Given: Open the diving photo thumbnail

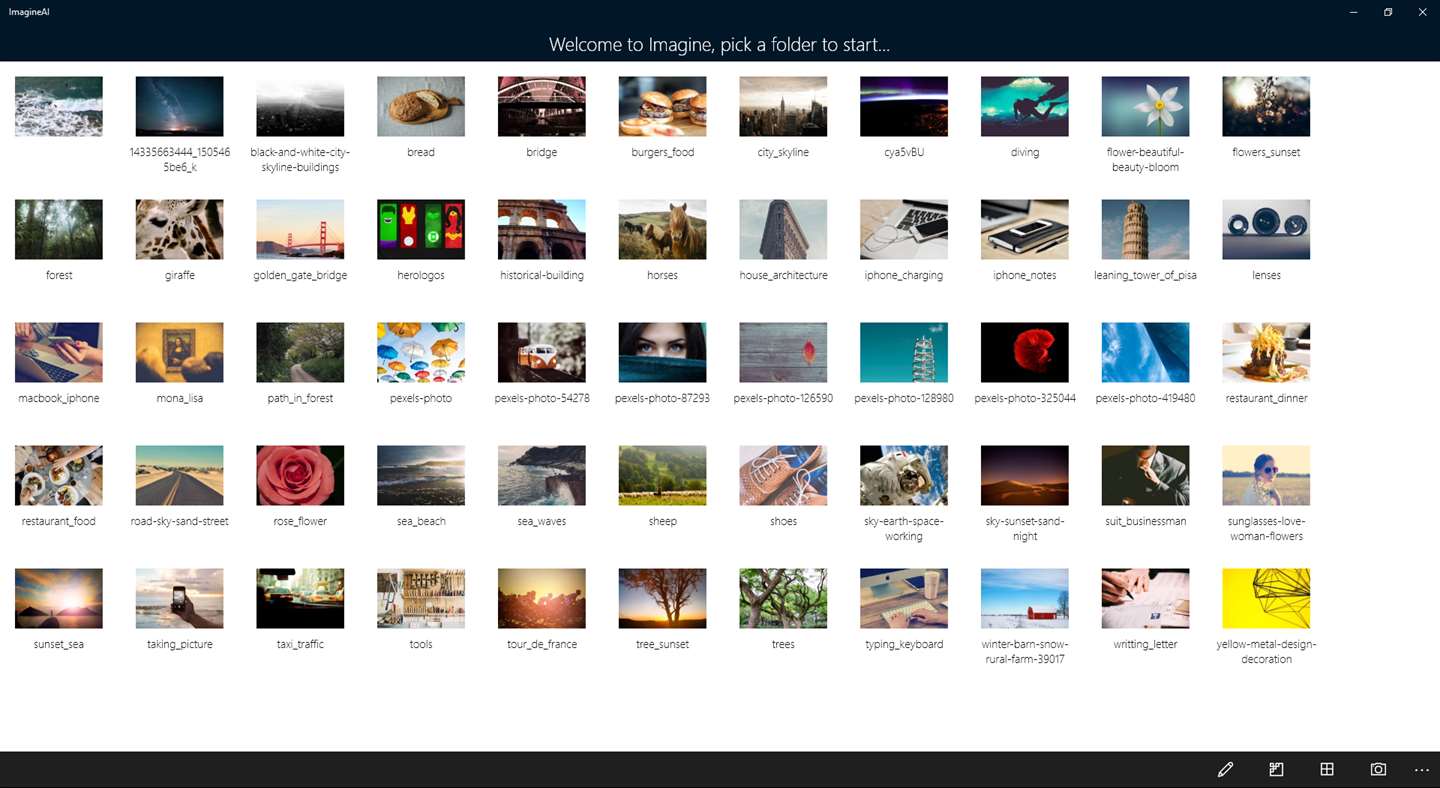Looking at the screenshot, I should 1024,106.
